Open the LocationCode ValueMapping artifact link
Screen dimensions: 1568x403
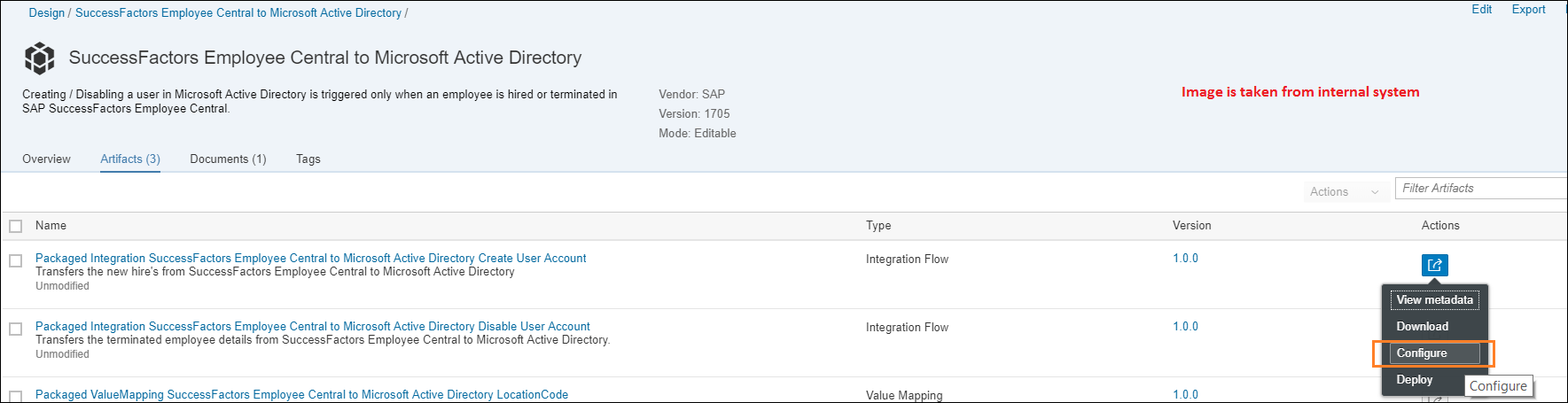[x=302, y=394]
